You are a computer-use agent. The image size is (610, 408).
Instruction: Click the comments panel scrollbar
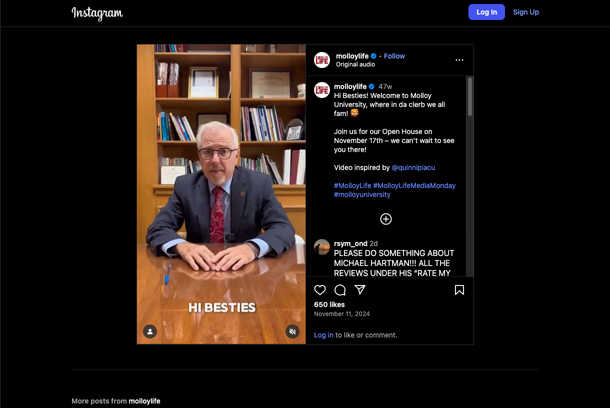click(470, 96)
